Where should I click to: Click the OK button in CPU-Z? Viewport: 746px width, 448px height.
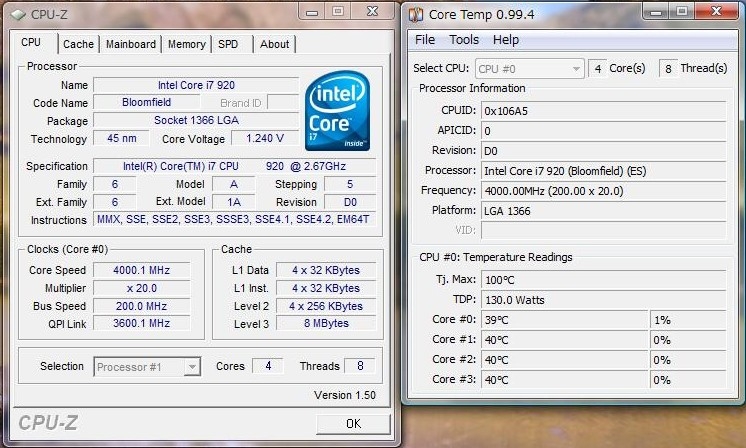[x=353, y=423]
